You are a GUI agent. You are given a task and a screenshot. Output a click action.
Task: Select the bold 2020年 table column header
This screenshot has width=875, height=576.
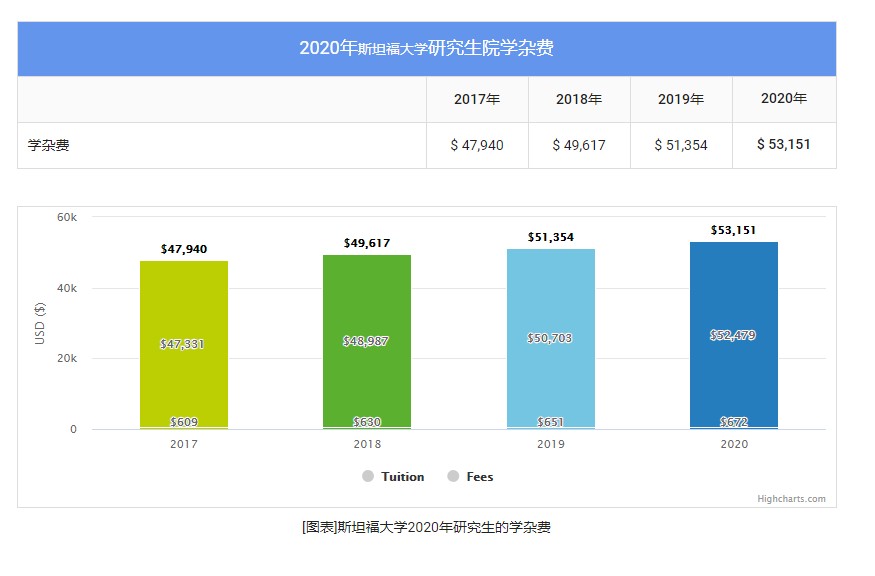click(784, 99)
